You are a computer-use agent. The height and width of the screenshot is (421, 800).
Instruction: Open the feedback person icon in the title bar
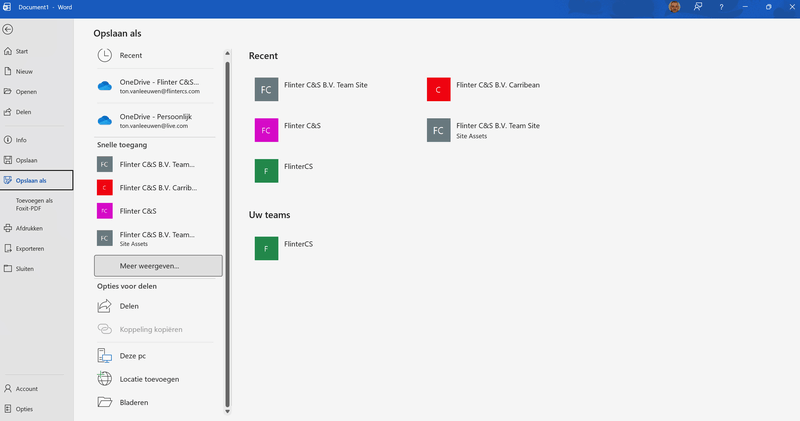(x=697, y=7)
